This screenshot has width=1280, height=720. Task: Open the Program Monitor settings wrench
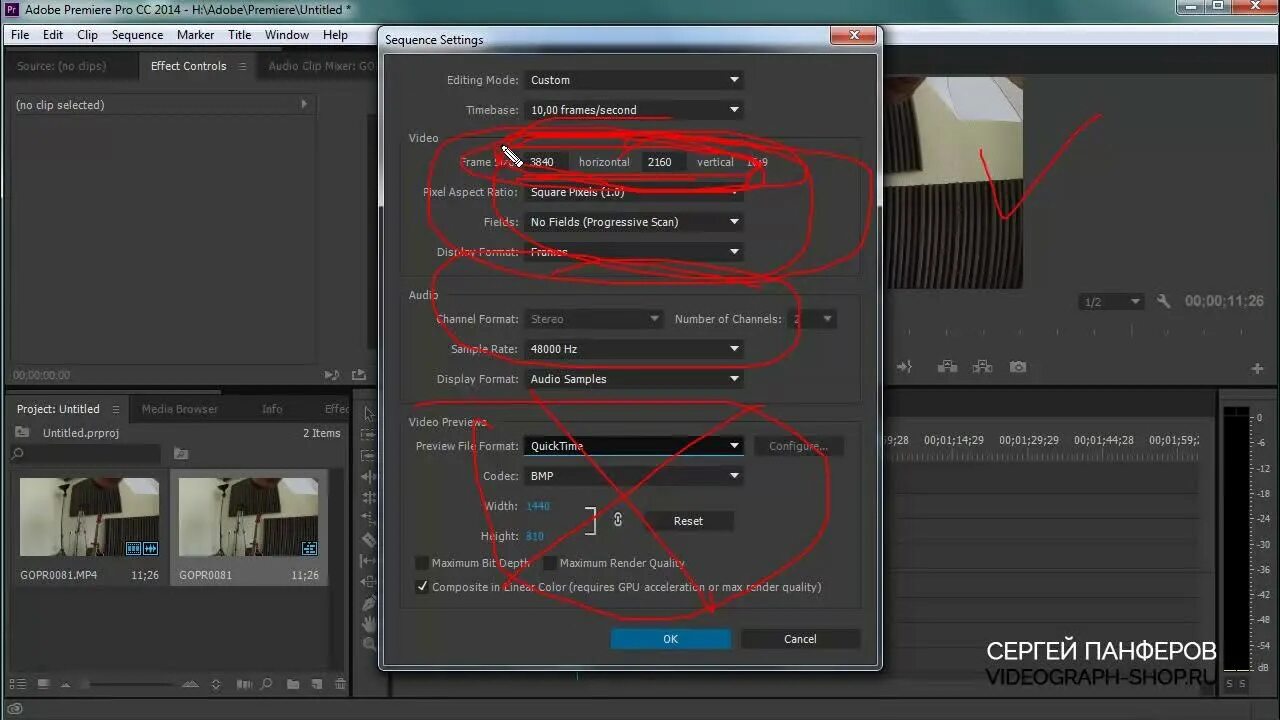[x=1164, y=301]
